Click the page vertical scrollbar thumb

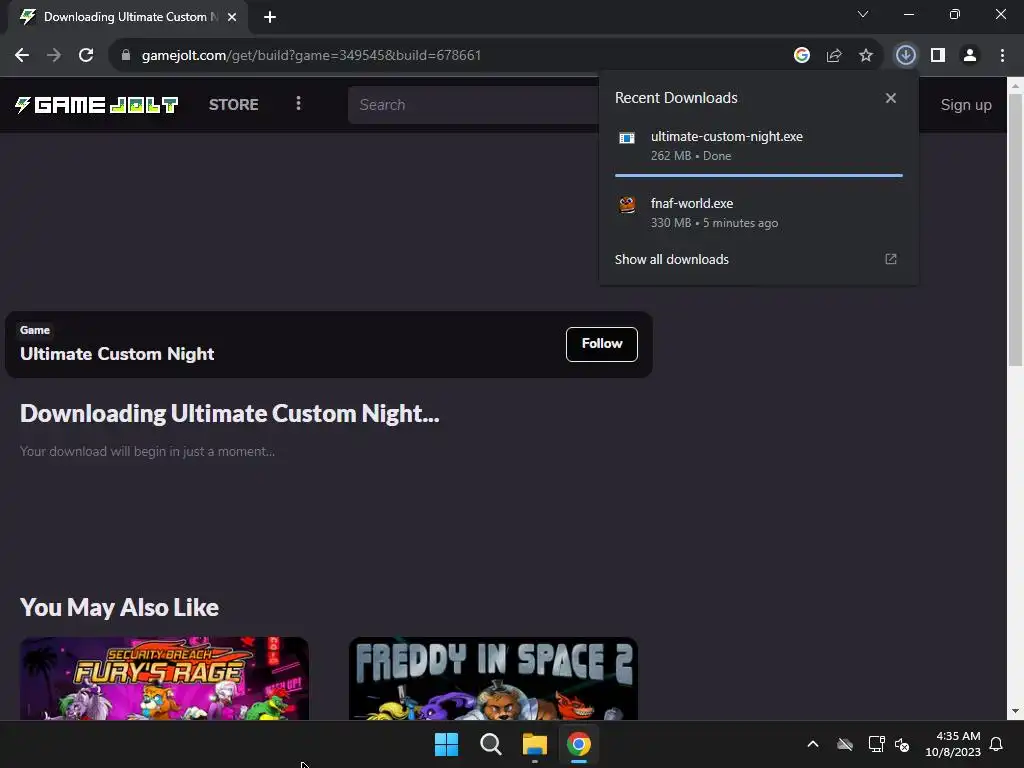[x=1015, y=229]
